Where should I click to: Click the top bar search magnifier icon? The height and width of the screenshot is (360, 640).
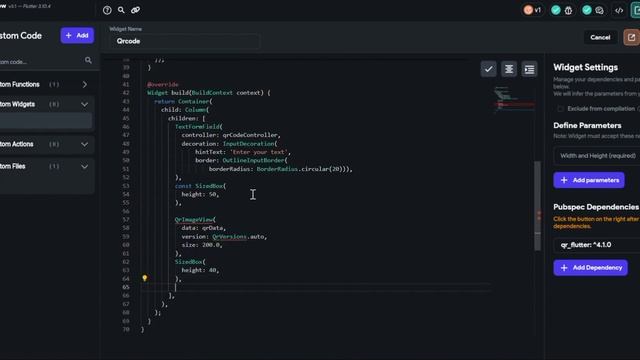[x=121, y=10]
